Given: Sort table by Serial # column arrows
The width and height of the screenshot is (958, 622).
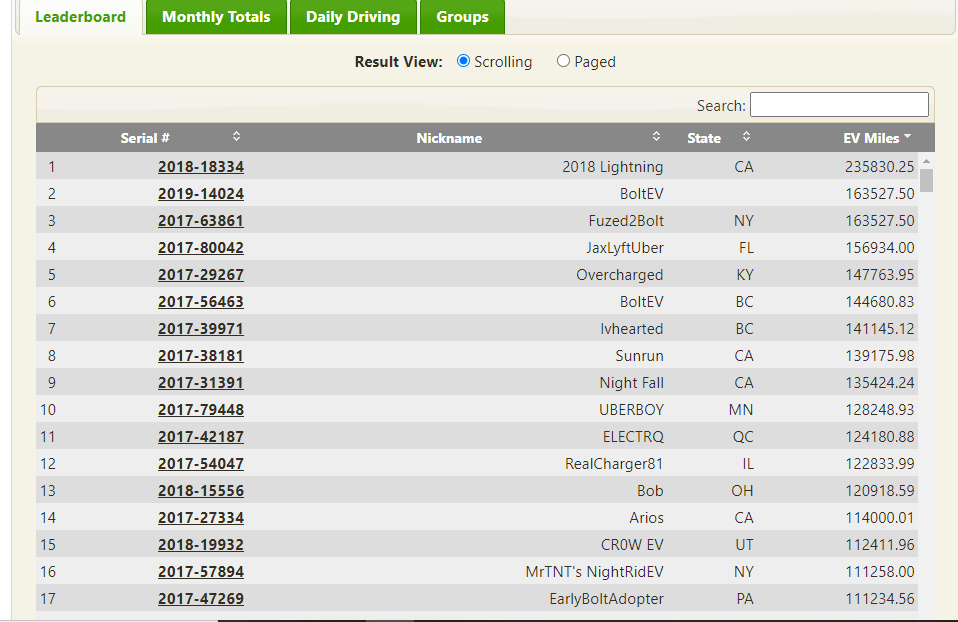Looking at the screenshot, I should pos(236,137).
